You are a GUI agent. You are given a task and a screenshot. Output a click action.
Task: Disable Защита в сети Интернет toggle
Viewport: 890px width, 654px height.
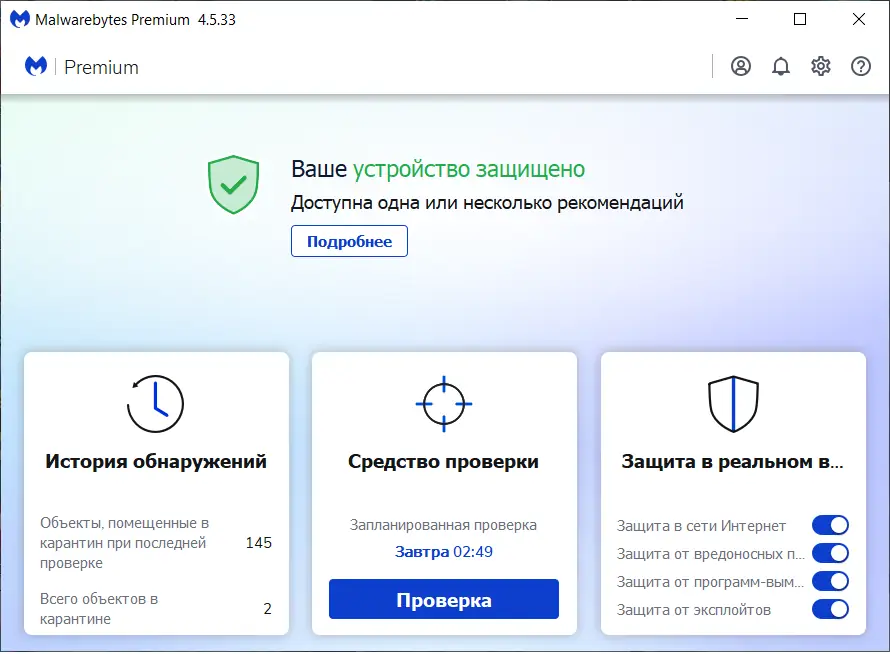pyautogui.click(x=831, y=524)
